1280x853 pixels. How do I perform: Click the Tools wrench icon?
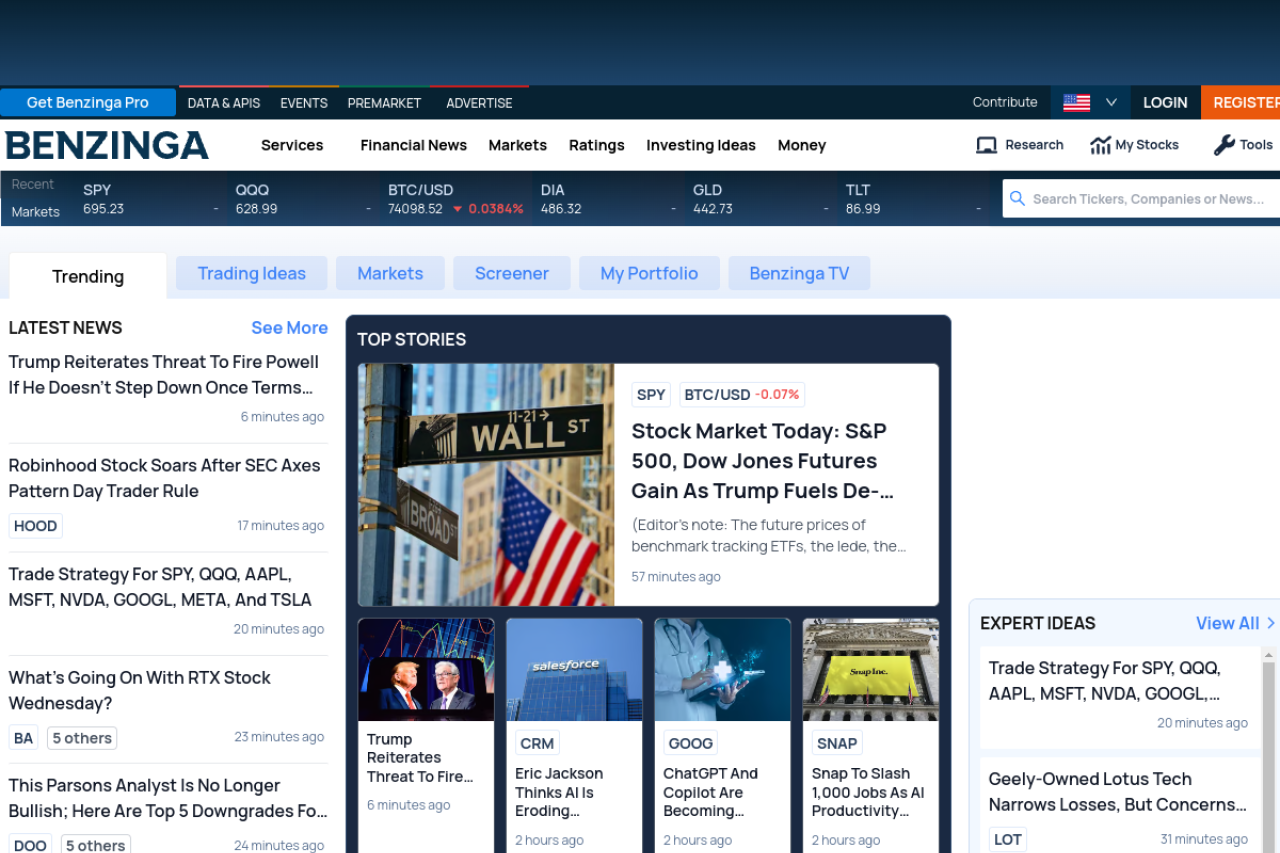1224,145
